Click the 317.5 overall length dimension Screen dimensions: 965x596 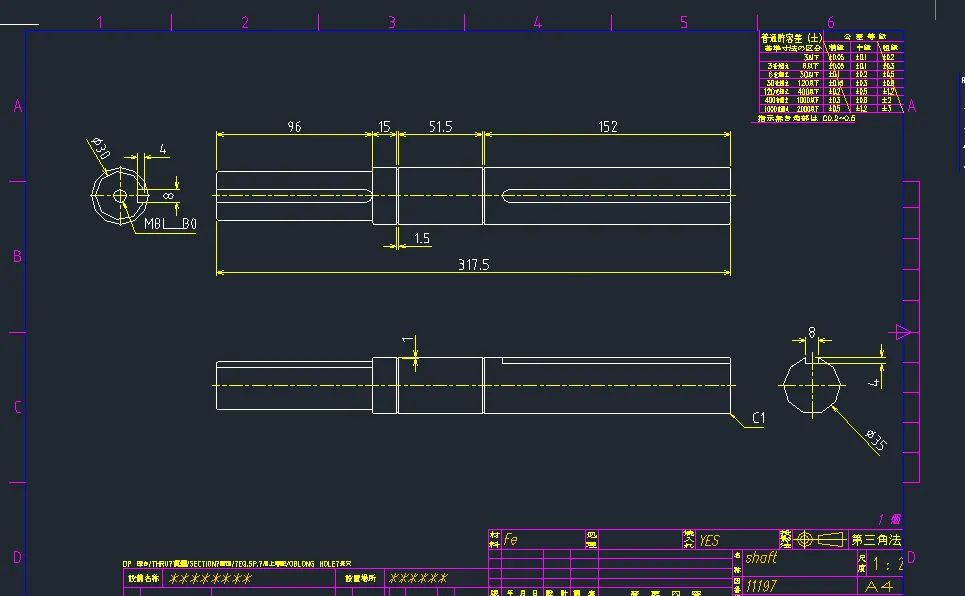pyautogui.click(x=473, y=264)
